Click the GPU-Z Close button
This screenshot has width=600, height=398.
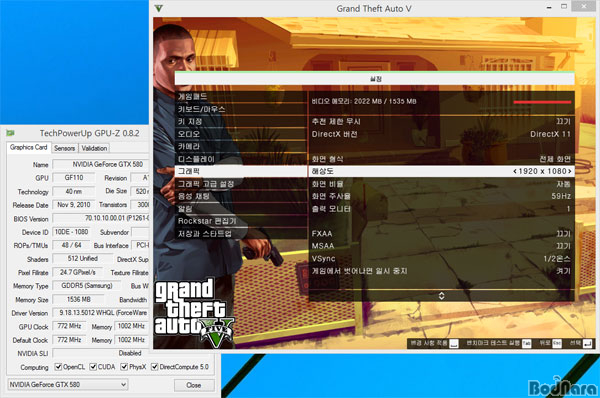point(194,385)
